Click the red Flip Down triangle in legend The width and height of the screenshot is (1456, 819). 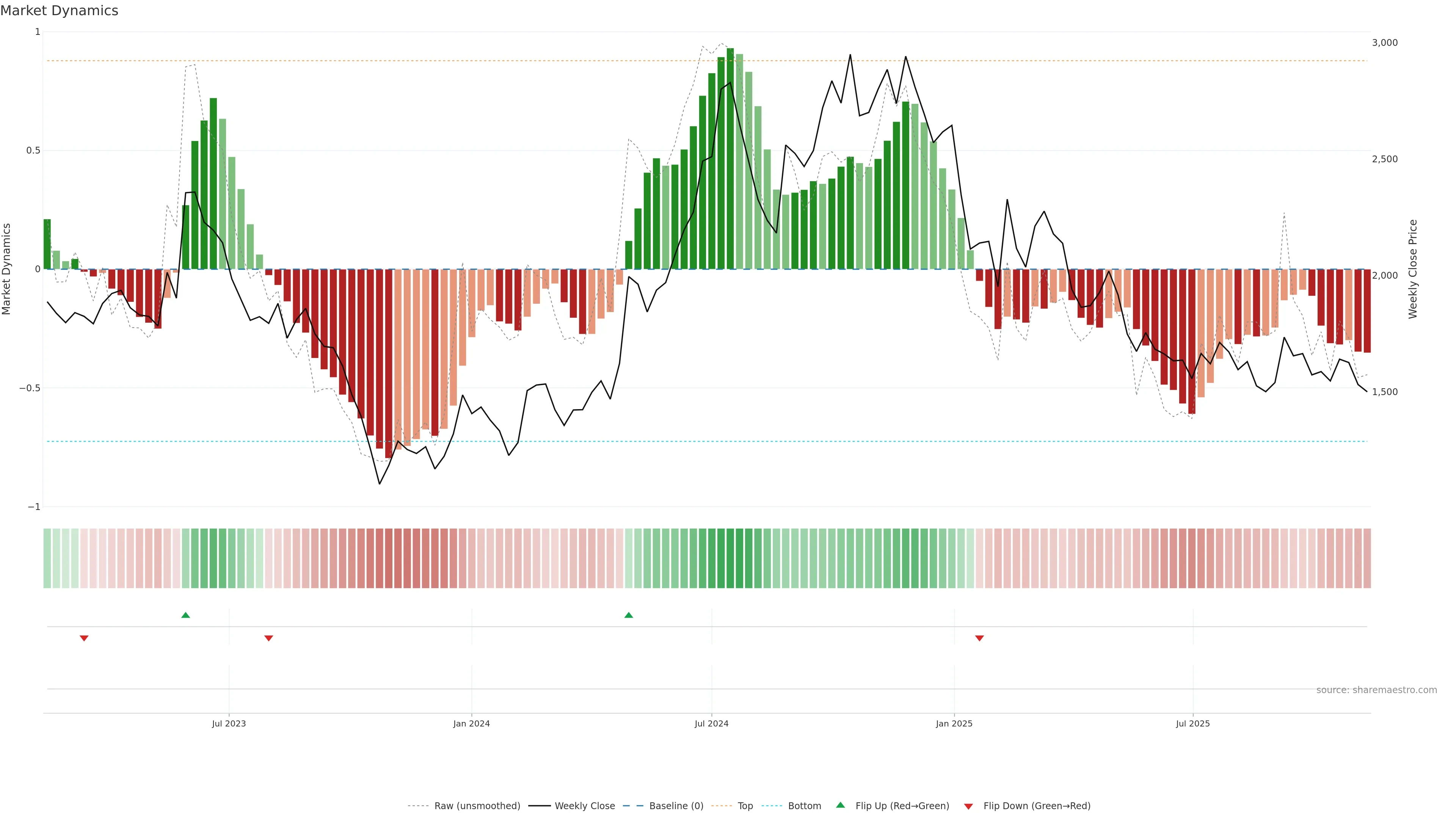click(968, 806)
